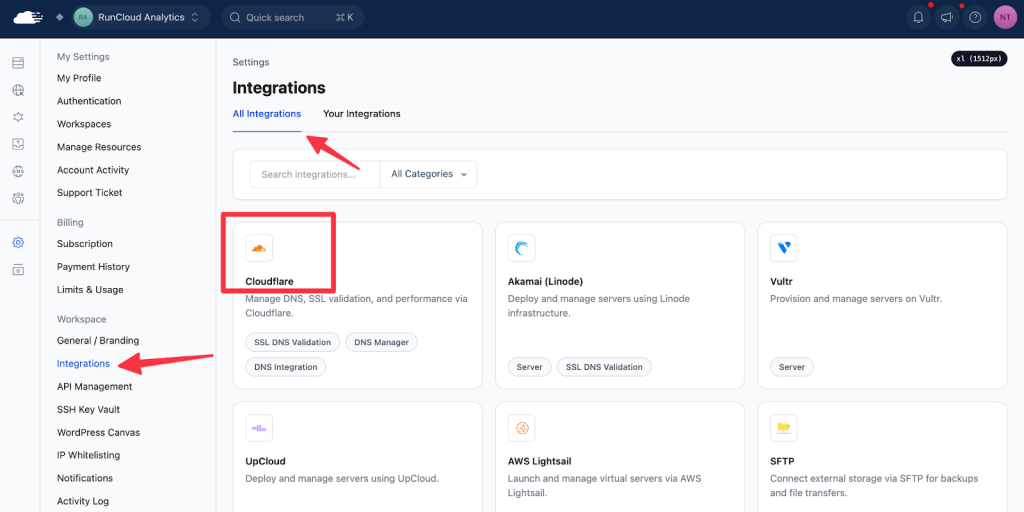The width and height of the screenshot is (1024, 512).
Task: Click the SFTP card title
Action: tap(782, 461)
